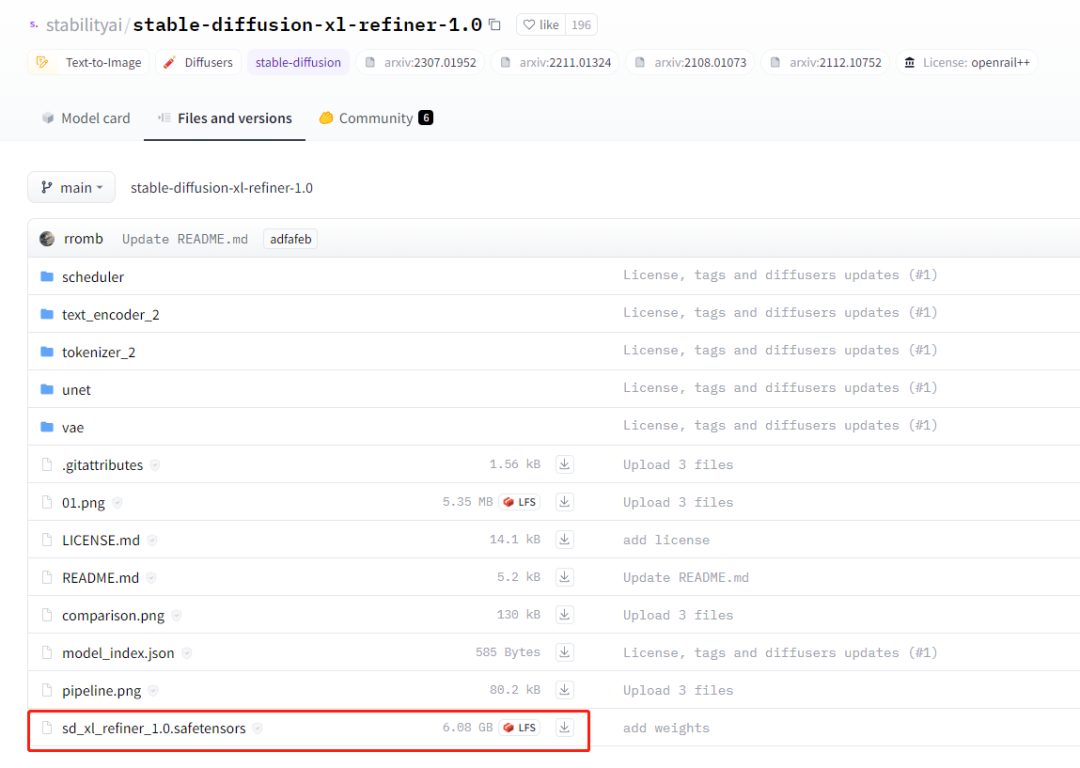Open the arxiv:2307.01952 paper tag
Image resolution: width=1080 pixels, height=768 pixels.
[x=420, y=62]
